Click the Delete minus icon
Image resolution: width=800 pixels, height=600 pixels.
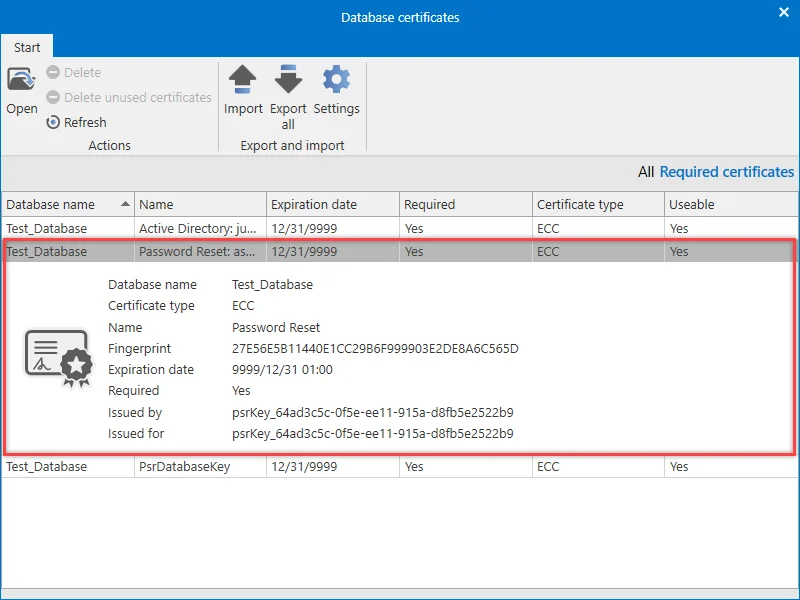click(x=53, y=72)
